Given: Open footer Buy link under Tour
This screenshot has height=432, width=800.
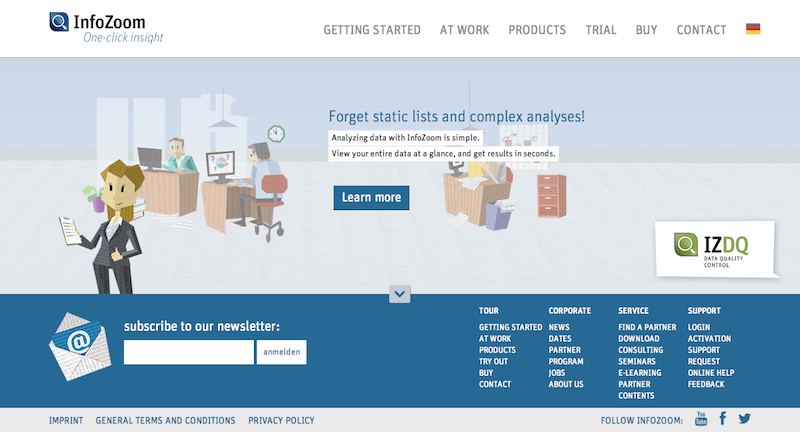Looking at the screenshot, I should [x=486, y=373].
